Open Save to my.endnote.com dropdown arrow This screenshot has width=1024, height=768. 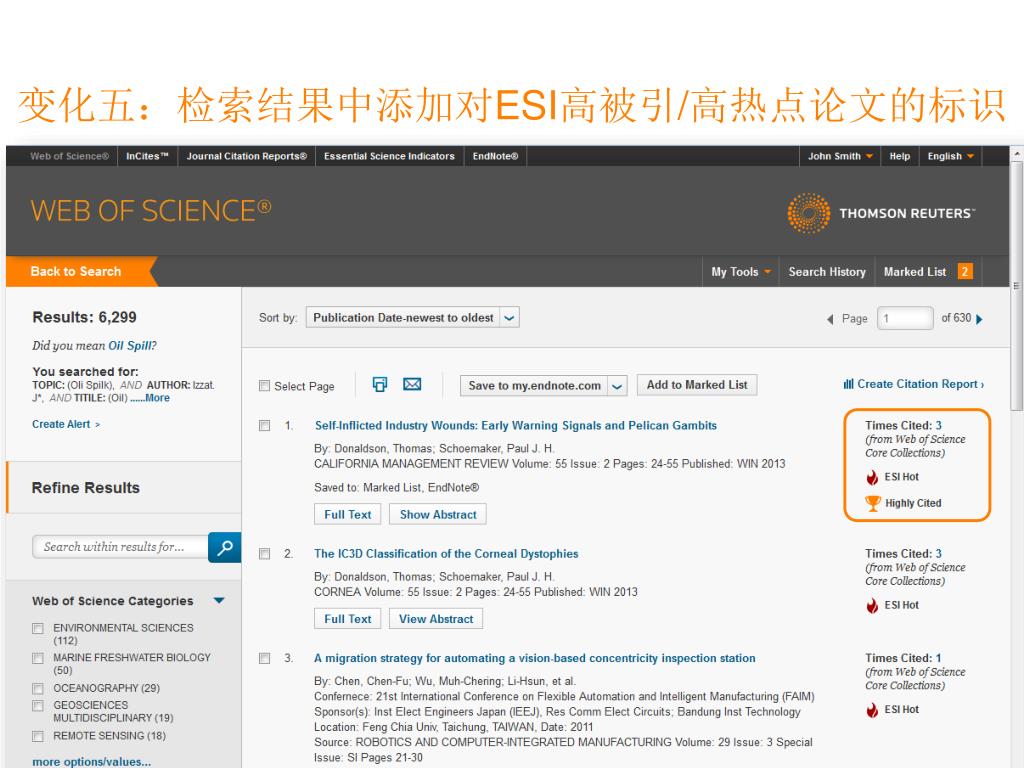pos(617,386)
